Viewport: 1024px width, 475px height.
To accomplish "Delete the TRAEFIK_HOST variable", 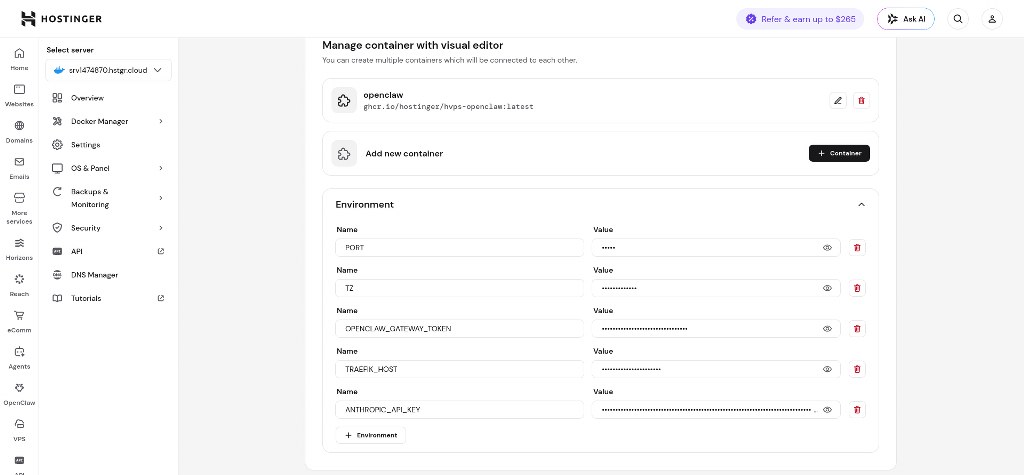I will [x=857, y=369].
